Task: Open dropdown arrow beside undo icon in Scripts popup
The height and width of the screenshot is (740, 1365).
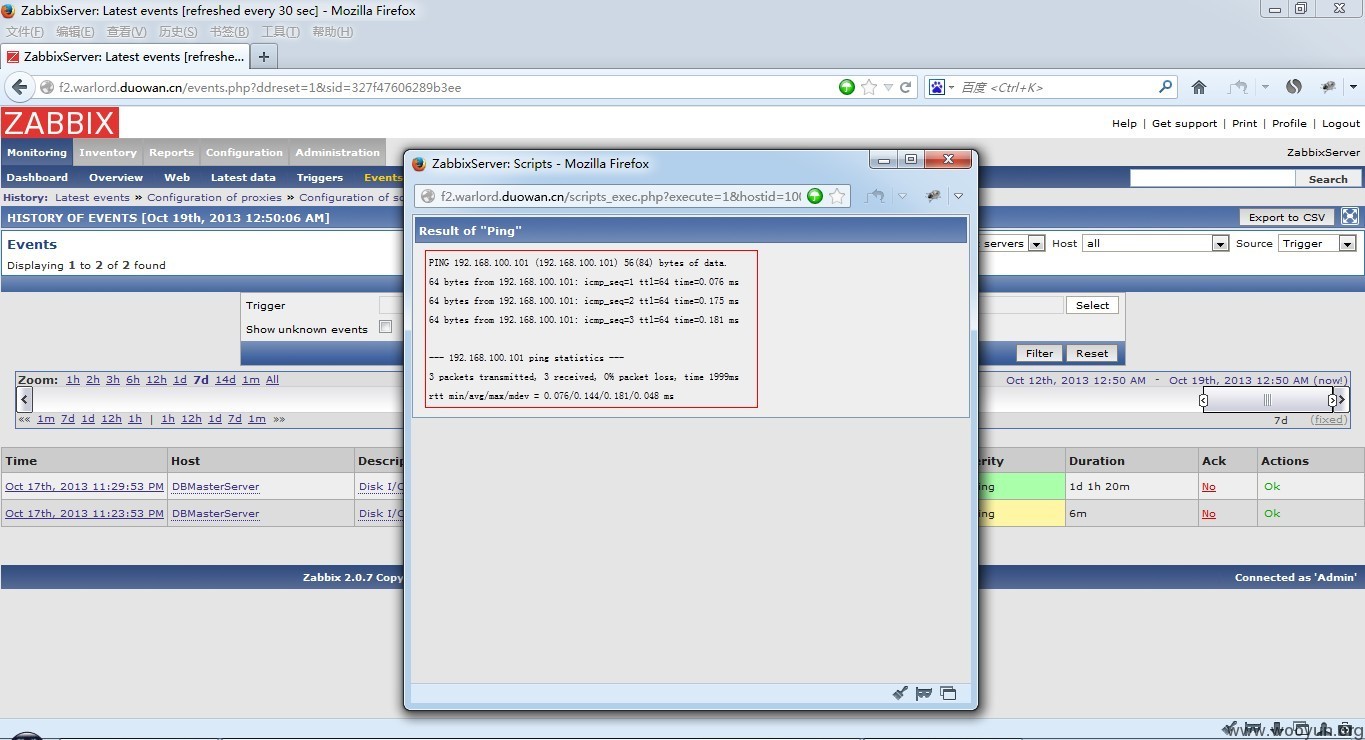Action: tap(902, 196)
